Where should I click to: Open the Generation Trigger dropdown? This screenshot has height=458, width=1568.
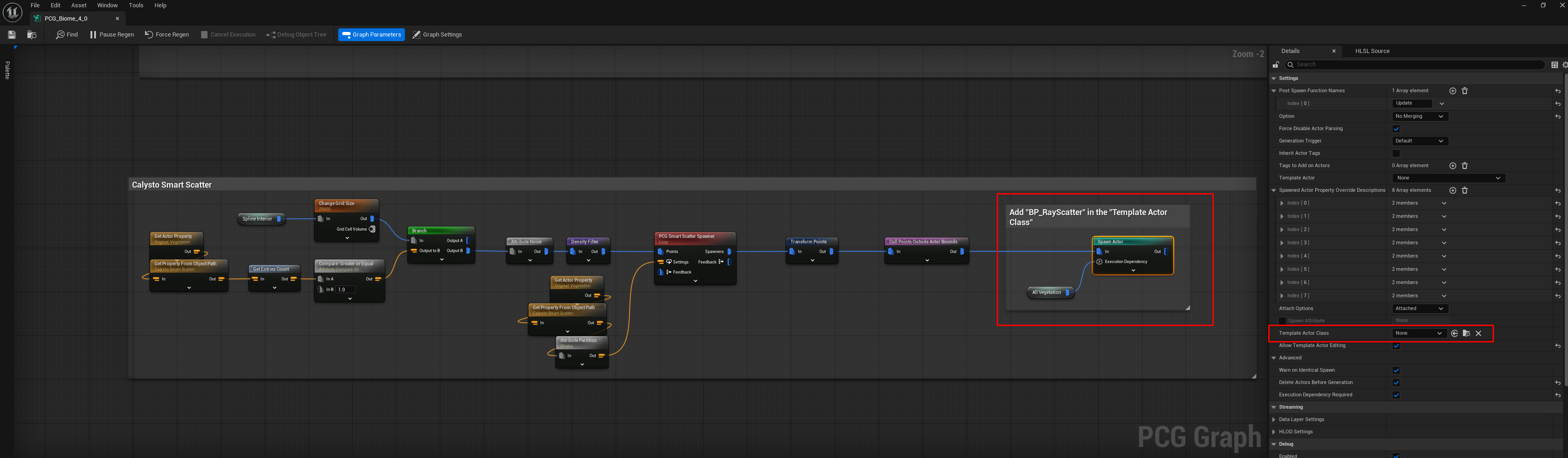pyautogui.click(x=1419, y=141)
